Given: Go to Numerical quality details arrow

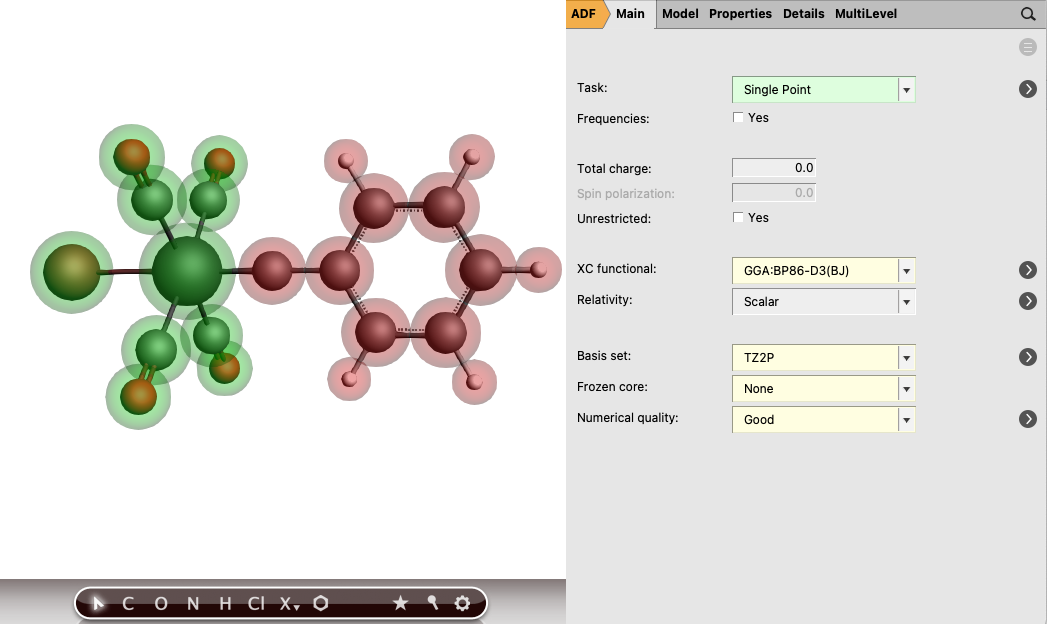Looking at the screenshot, I should click(x=1028, y=419).
